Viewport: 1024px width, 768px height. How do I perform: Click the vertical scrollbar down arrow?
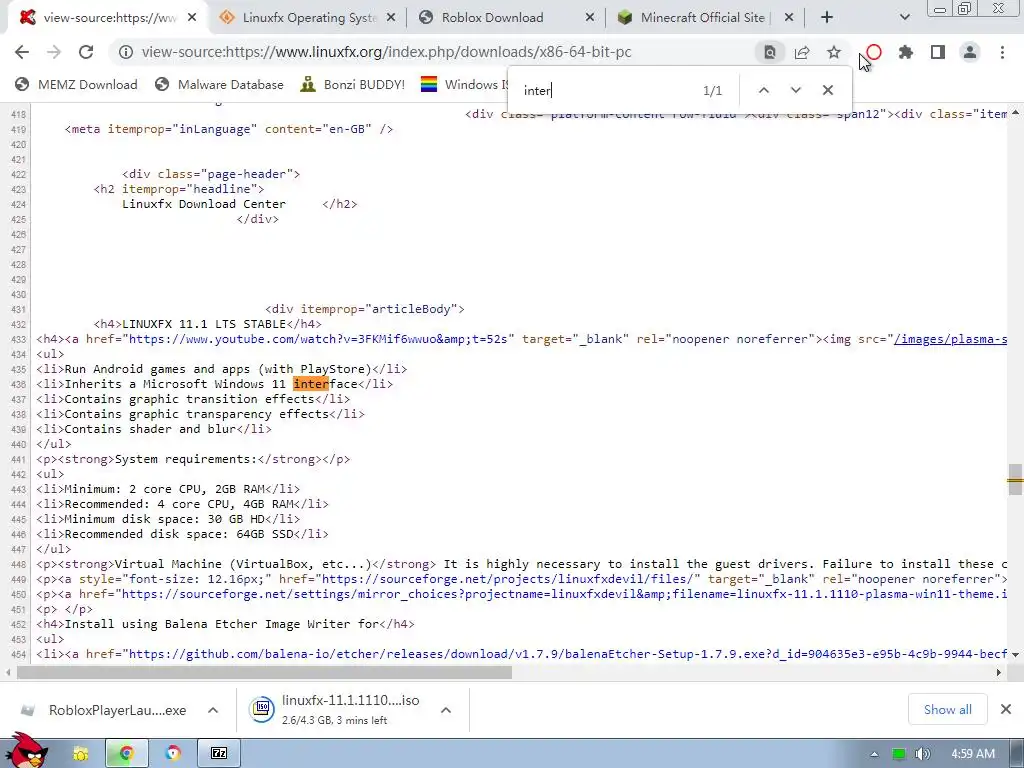(1015, 654)
